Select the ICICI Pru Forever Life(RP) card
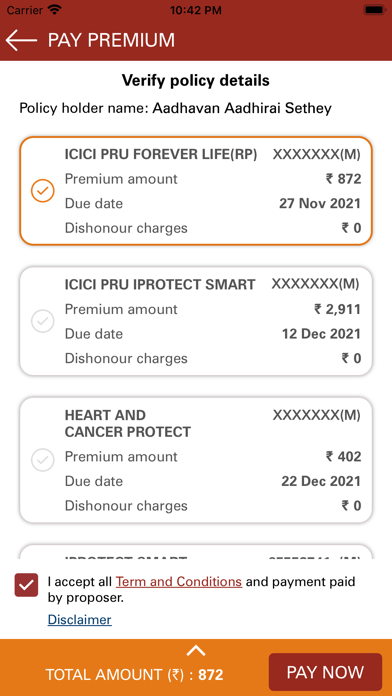 point(196,191)
